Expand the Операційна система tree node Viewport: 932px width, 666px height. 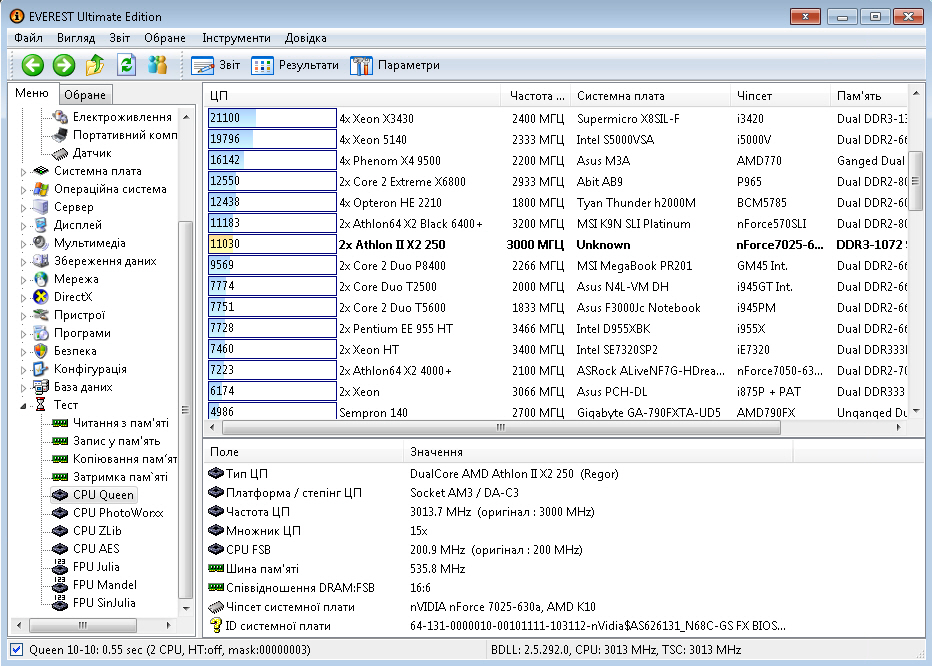pos(23,190)
